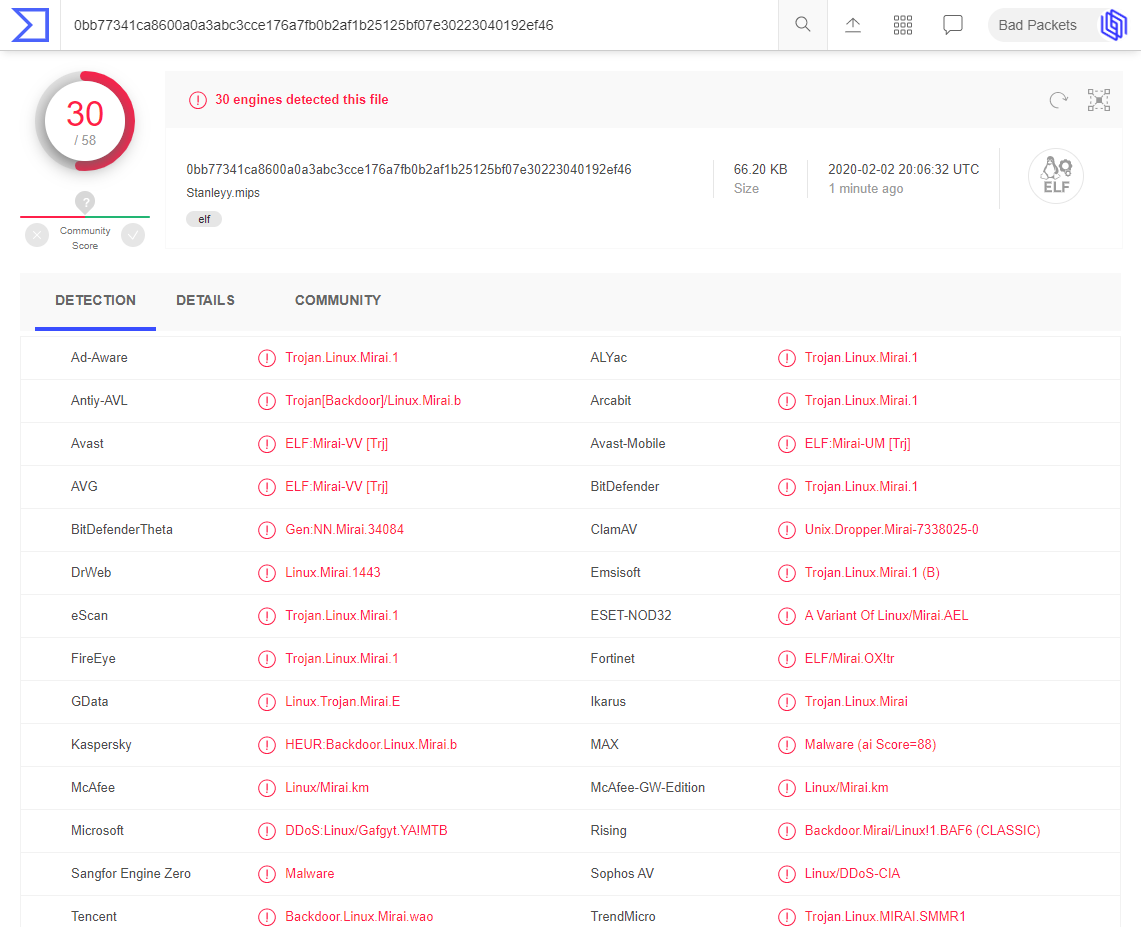
Task: Click the ESET-NOD32 warning icon
Action: (787, 616)
